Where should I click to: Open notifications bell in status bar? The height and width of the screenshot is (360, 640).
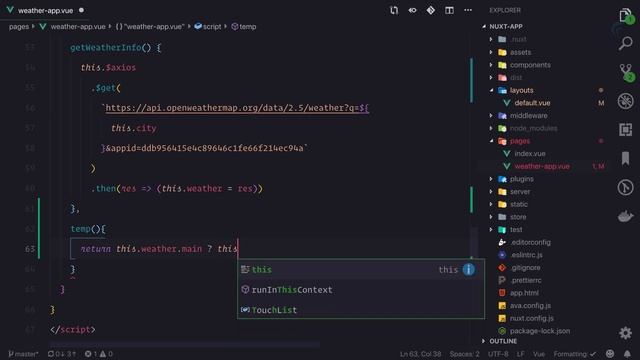point(627,354)
